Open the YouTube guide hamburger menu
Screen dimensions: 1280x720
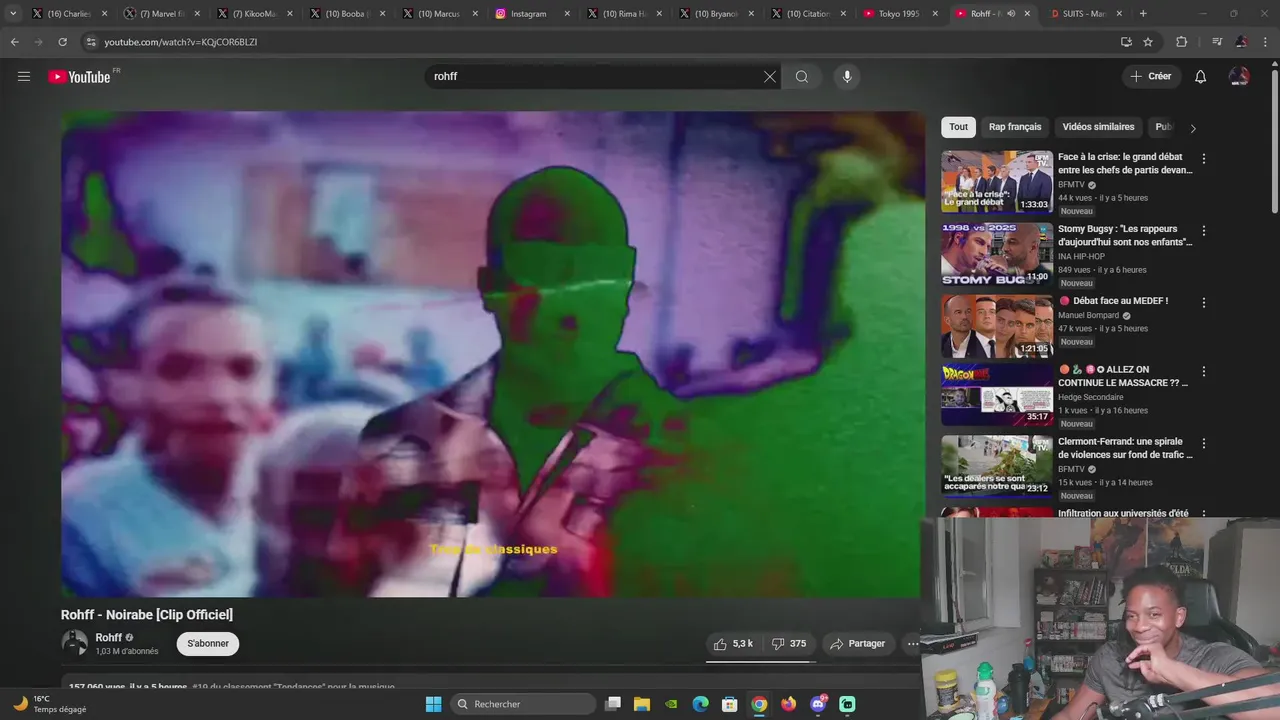(x=24, y=77)
